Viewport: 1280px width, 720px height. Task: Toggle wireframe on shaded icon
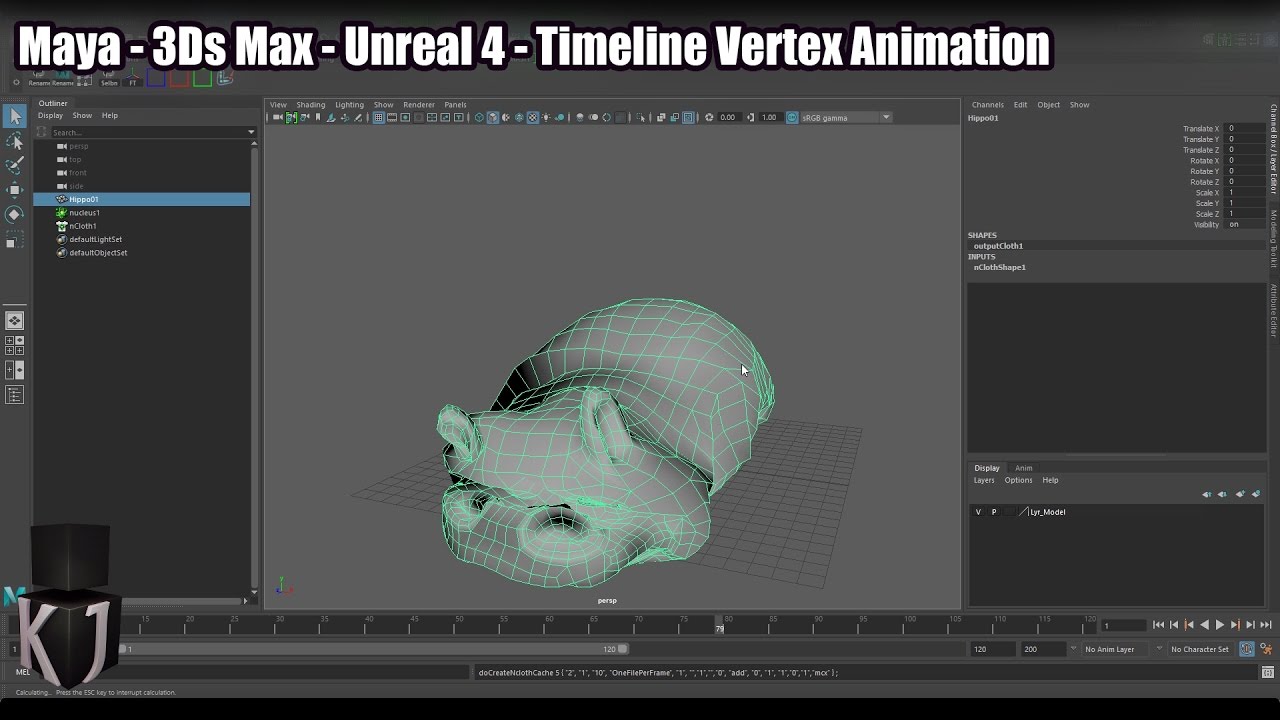point(519,117)
